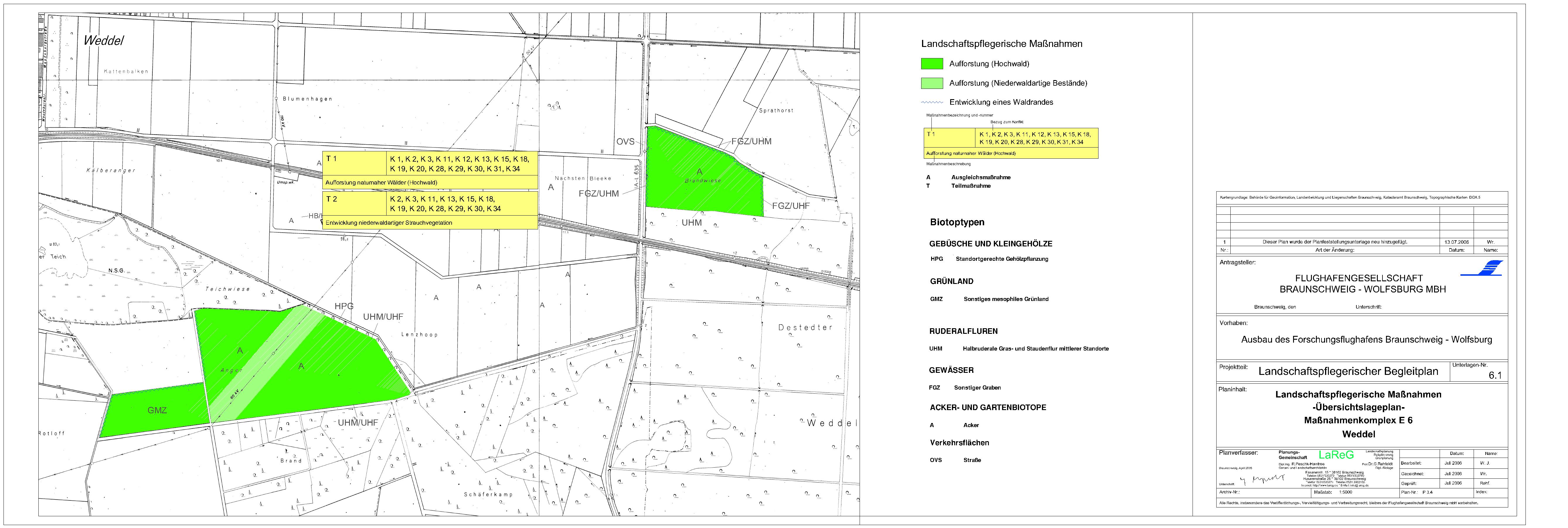Click the 'Geprüft:' row label
This screenshot has width=1568, height=528.
(x=1409, y=483)
